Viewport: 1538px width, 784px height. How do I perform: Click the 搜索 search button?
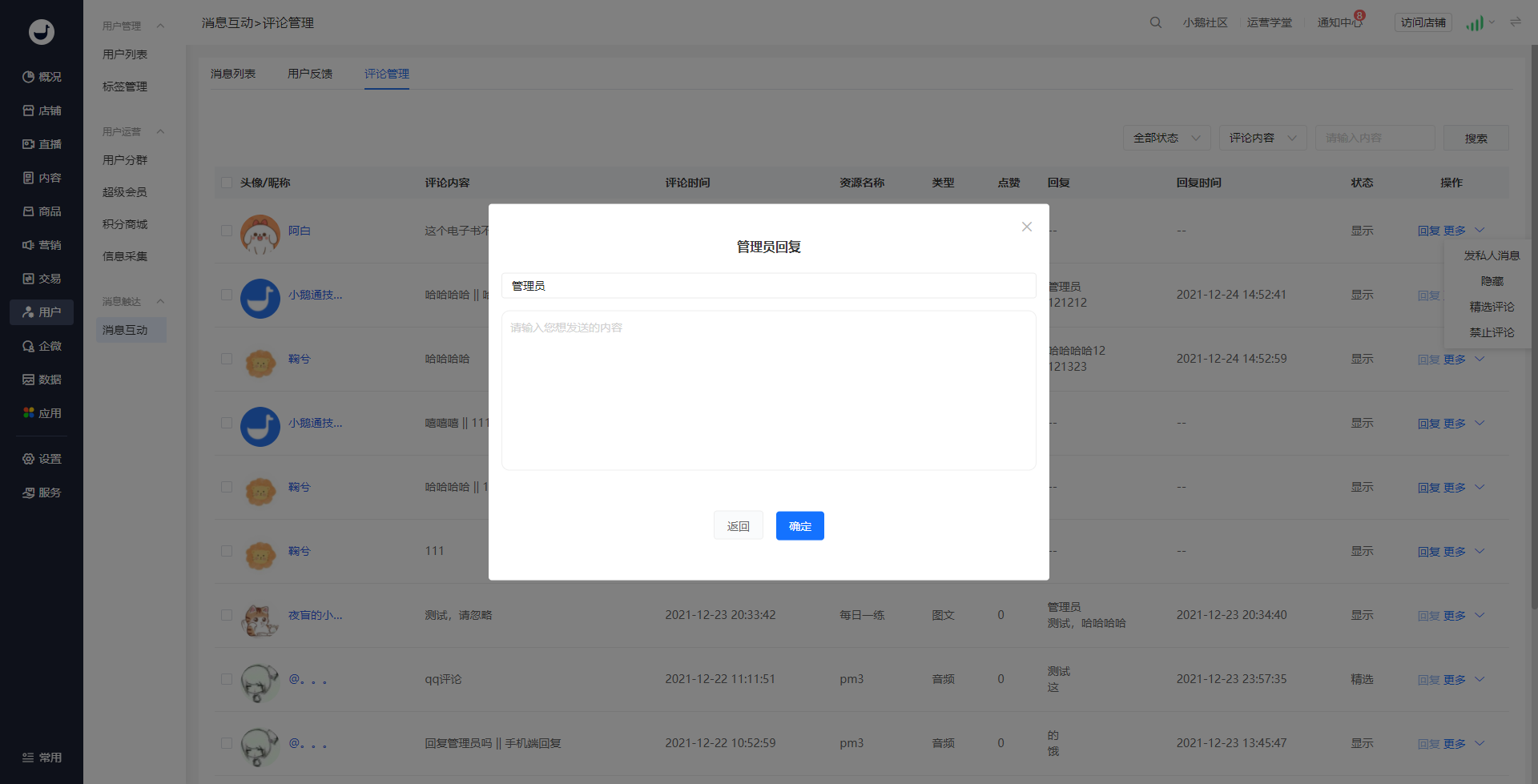click(1476, 138)
